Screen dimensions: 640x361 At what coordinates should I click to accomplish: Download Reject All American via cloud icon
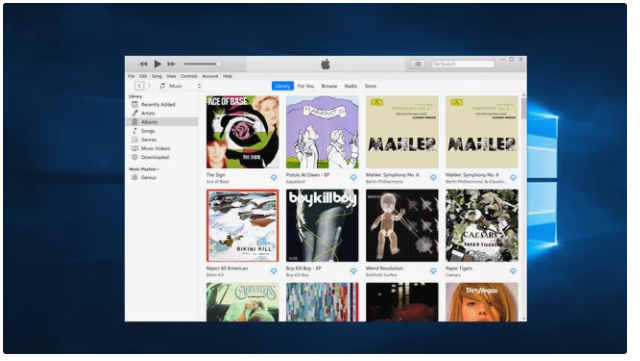coord(274,271)
